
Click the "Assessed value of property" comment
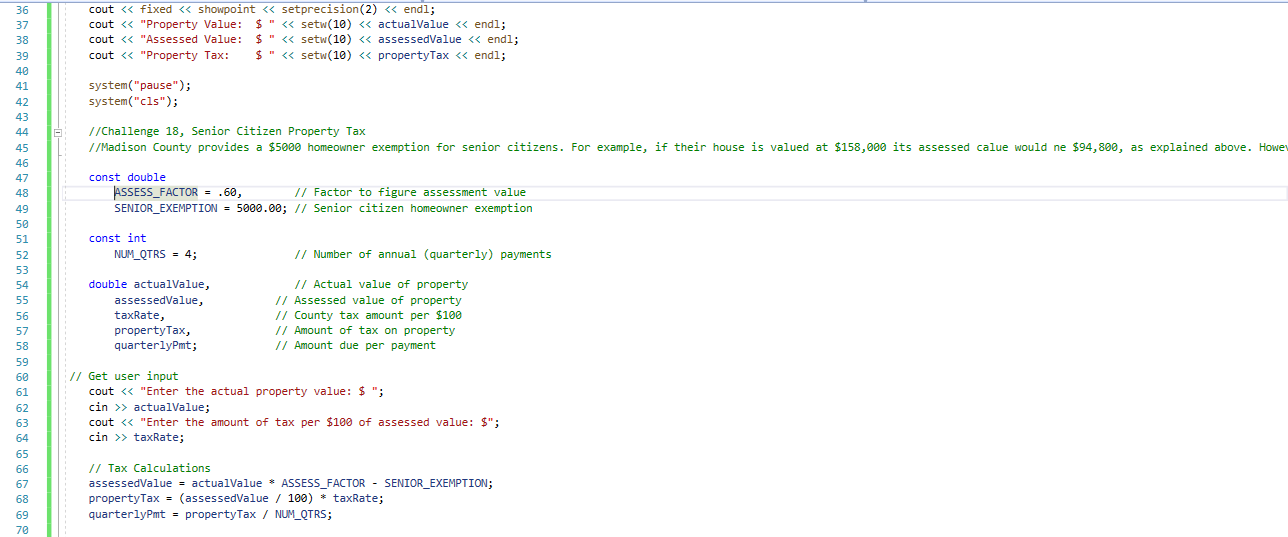[369, 300]
